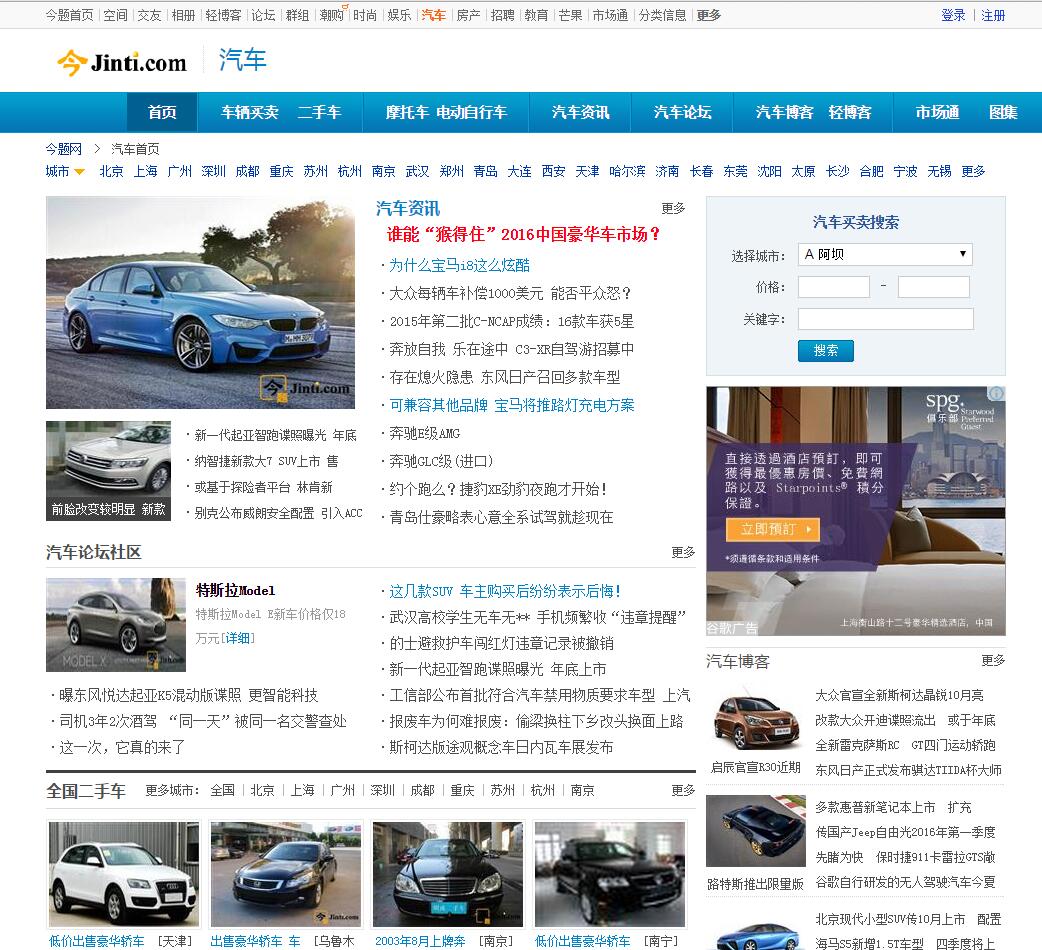
Task: Open the black Honda used car photo
Action: 286,874
